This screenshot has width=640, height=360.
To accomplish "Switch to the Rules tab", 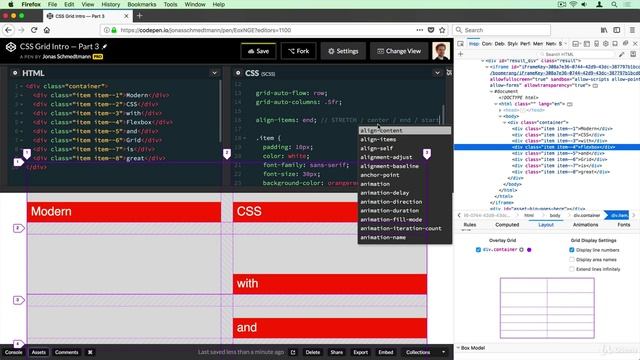I will pyautogui.click(x=470, y=225).
